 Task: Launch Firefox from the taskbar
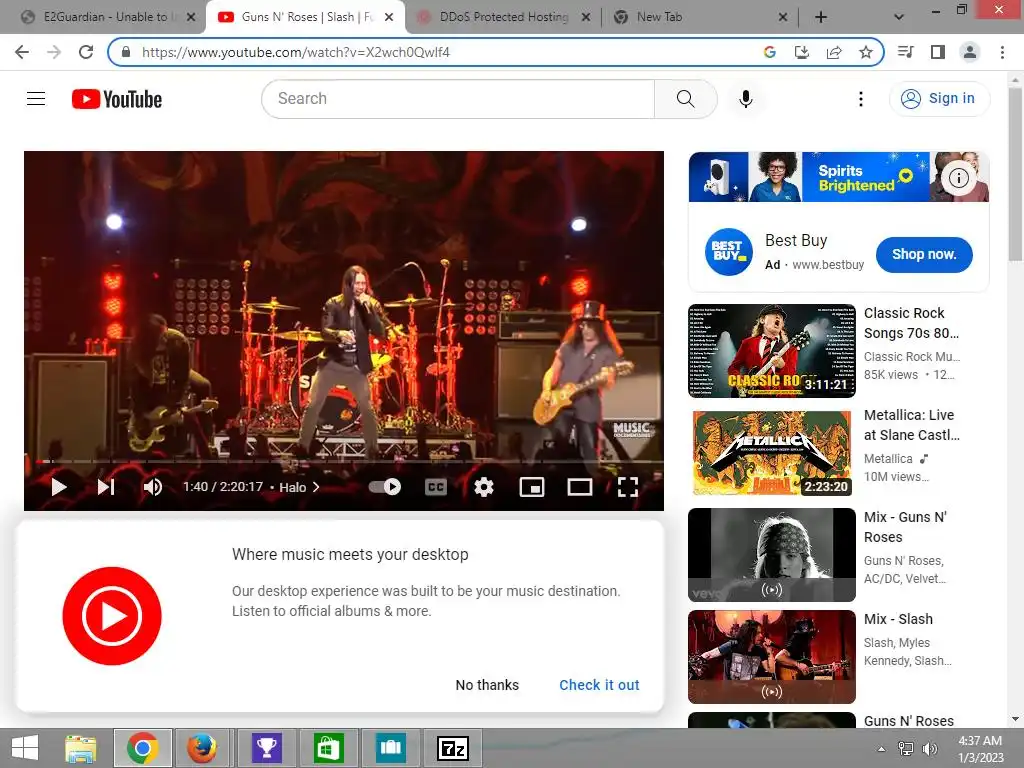click(x=202, y=748)
